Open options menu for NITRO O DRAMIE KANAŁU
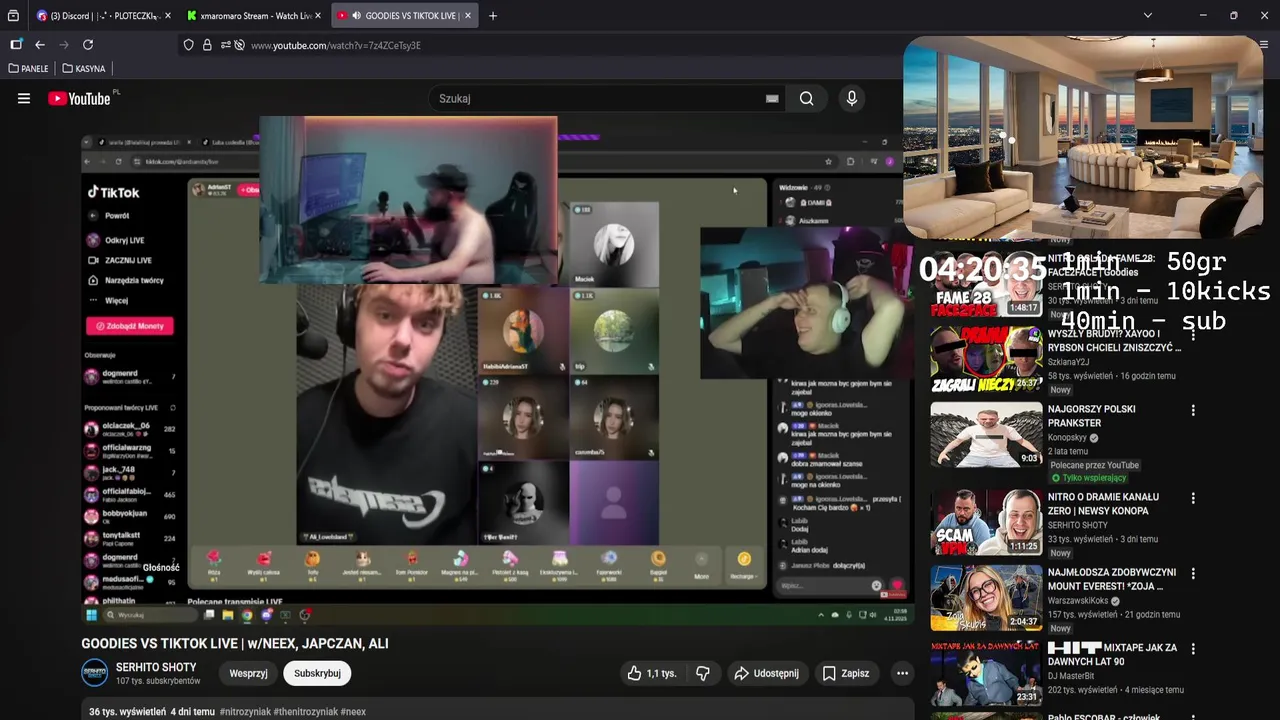The width and height of the screenshot is (1280, 720). (1193, 498)
